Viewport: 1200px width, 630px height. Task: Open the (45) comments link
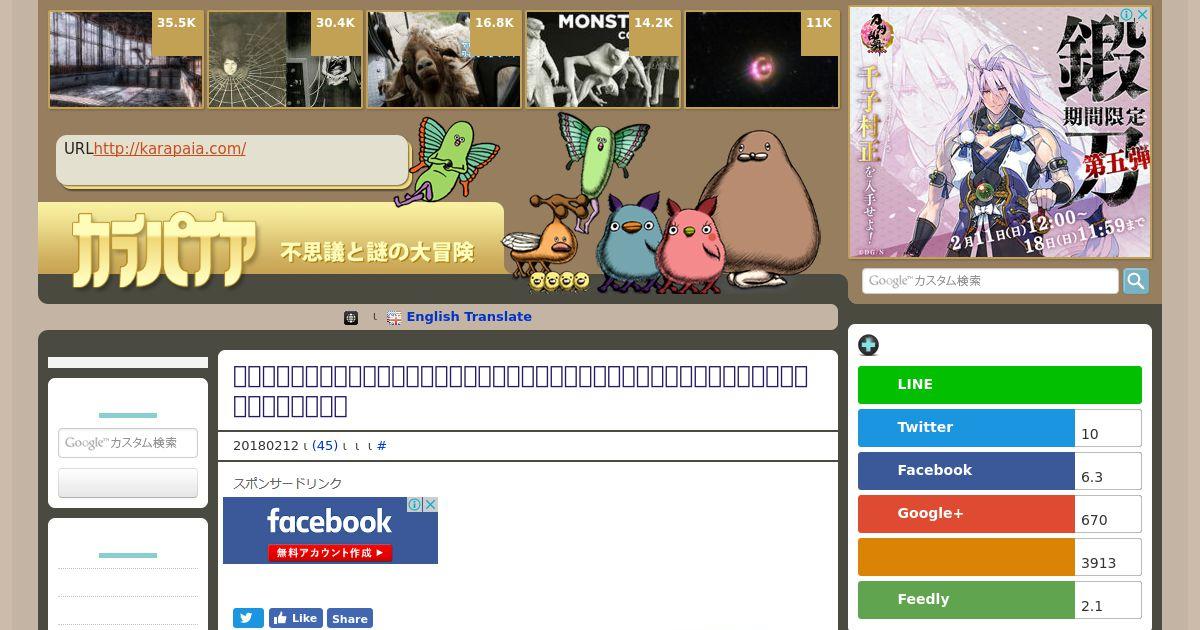point(325,446)
